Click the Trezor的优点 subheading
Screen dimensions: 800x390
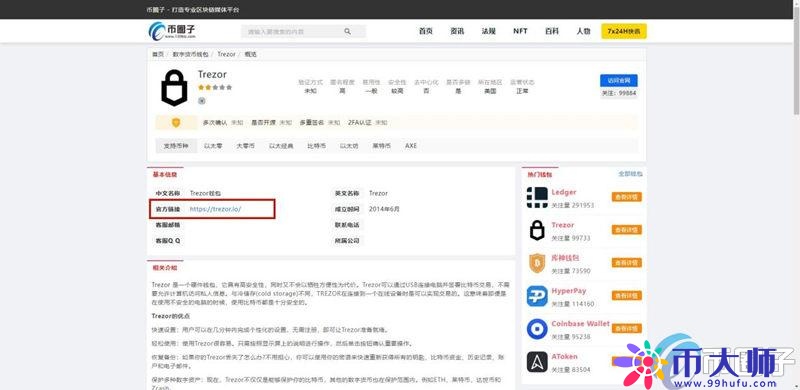171,316
